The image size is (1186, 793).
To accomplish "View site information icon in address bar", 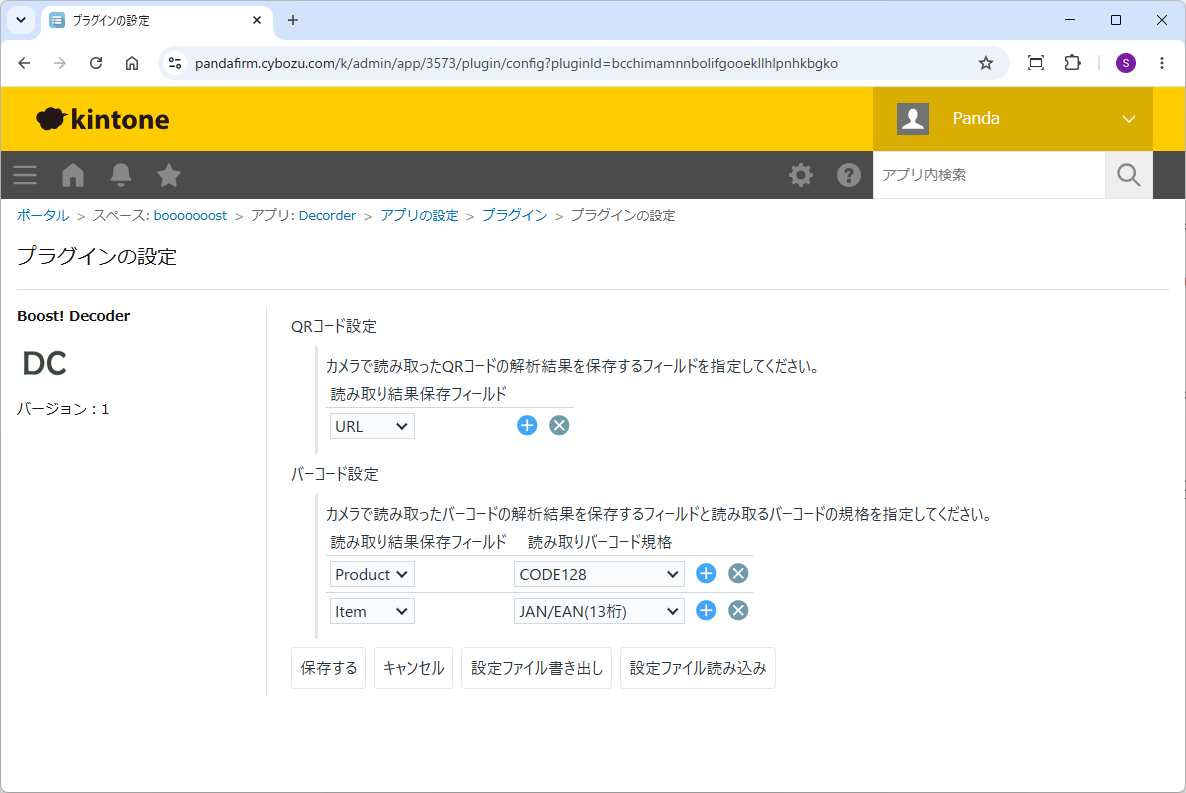I will [175, 63].
